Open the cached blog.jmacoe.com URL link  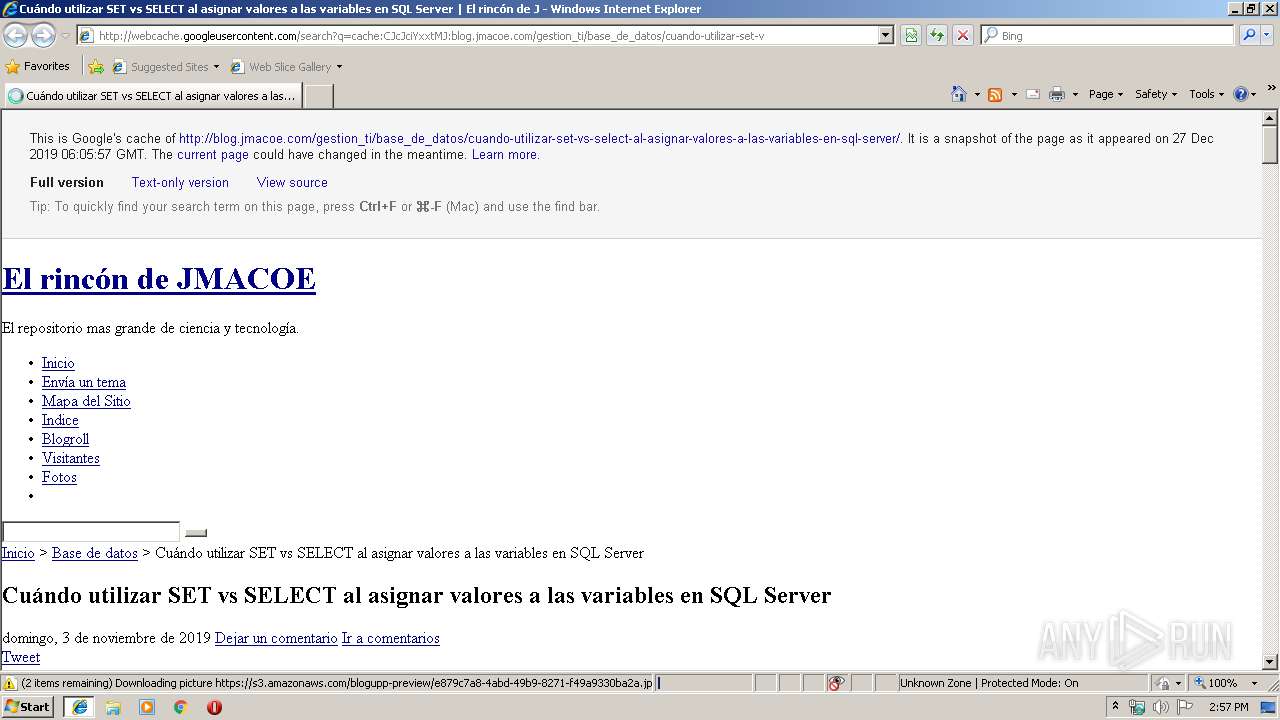(539, 139)
